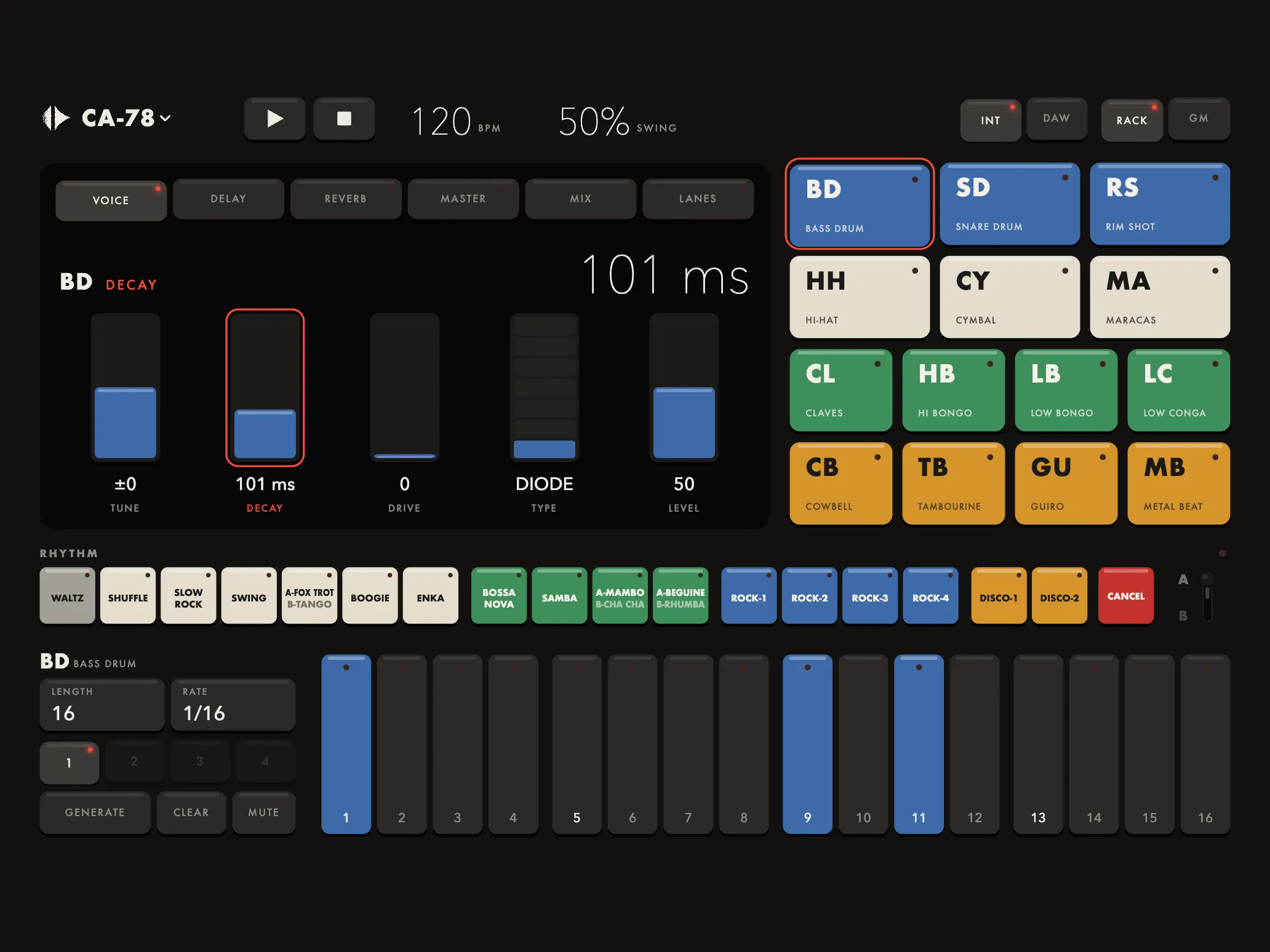Select the RS Rim Shot pad

coord(1160,204)
